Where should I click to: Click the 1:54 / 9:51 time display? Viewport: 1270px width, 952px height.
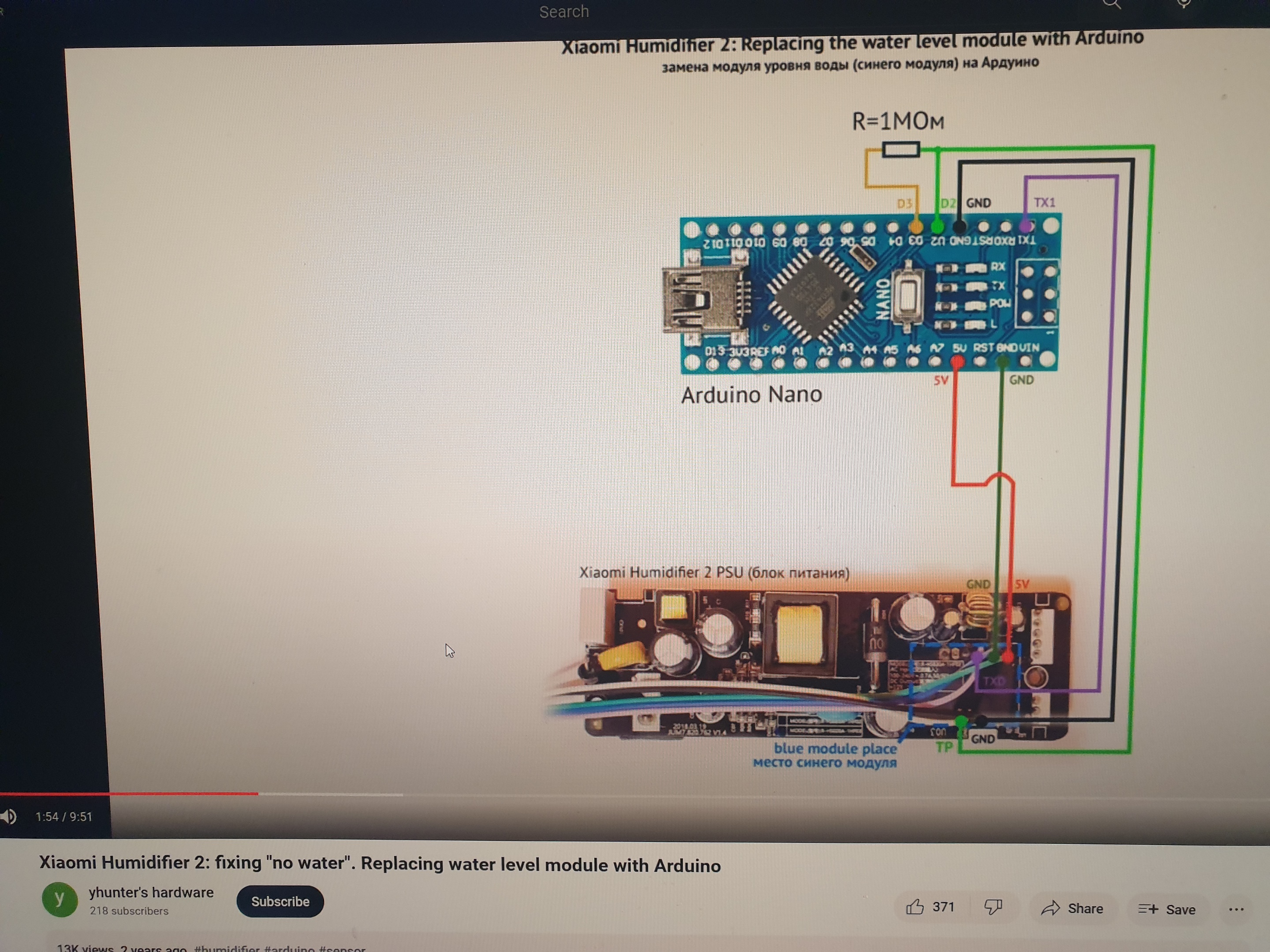64,817
